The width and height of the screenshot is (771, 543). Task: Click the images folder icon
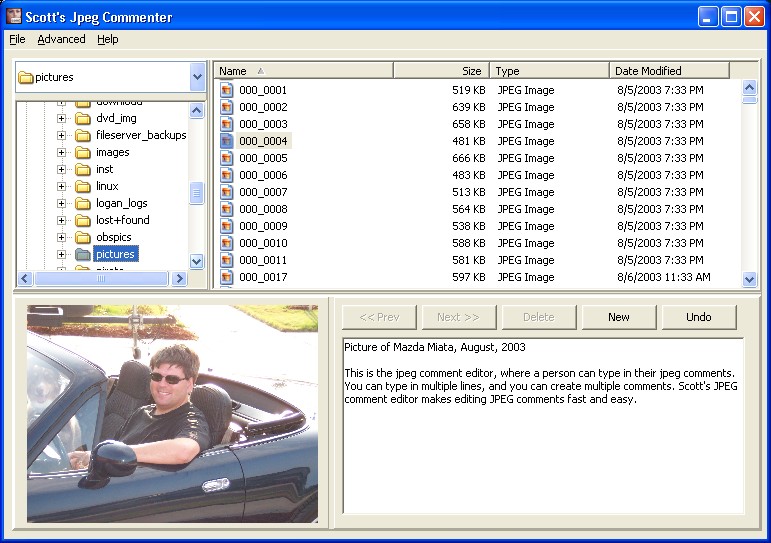(x=83, y=152)
